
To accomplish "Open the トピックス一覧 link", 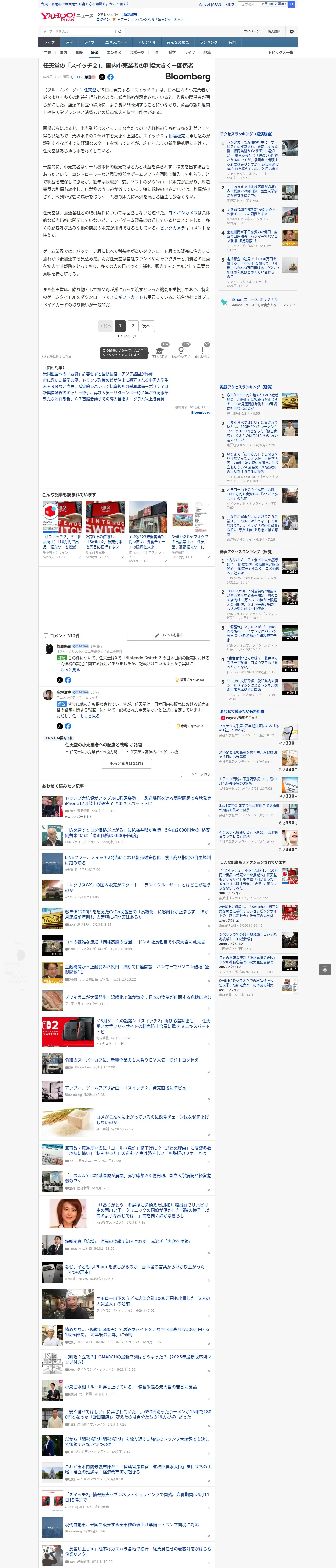I will click(x=281, y=52).
